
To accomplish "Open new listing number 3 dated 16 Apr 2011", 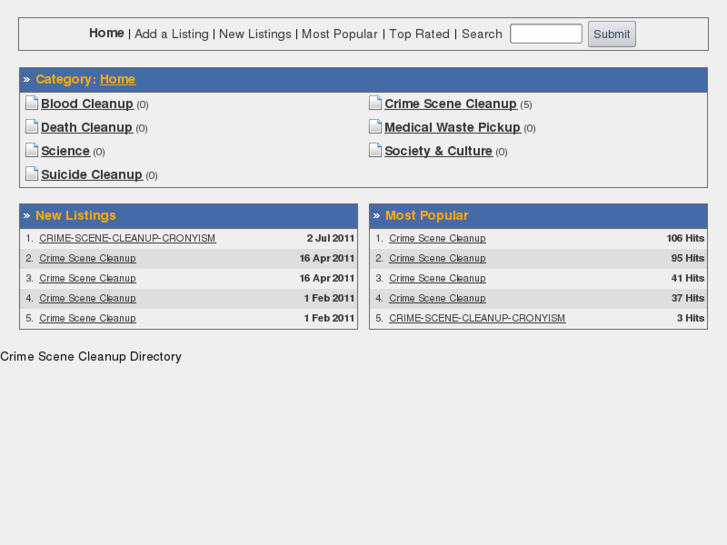I will [88, 278].
